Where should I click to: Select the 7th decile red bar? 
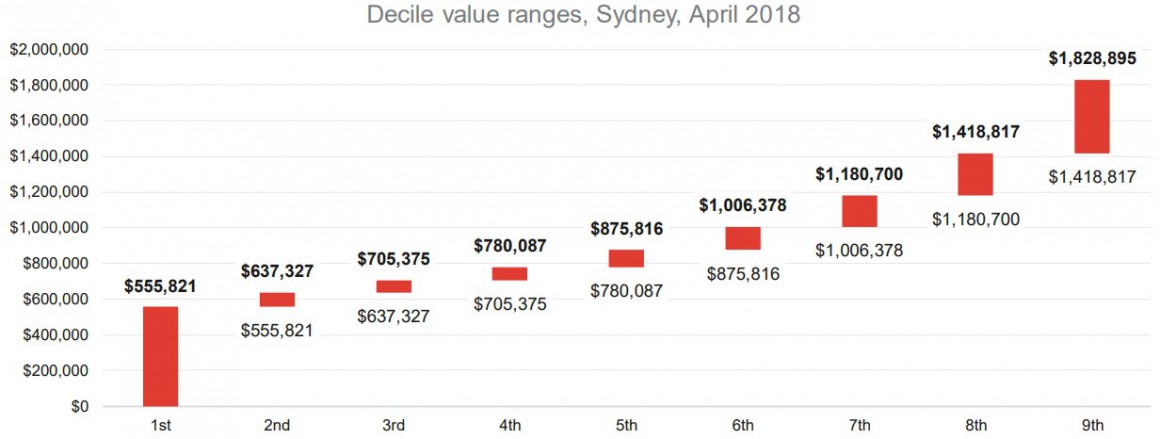(x=859, y=211)
